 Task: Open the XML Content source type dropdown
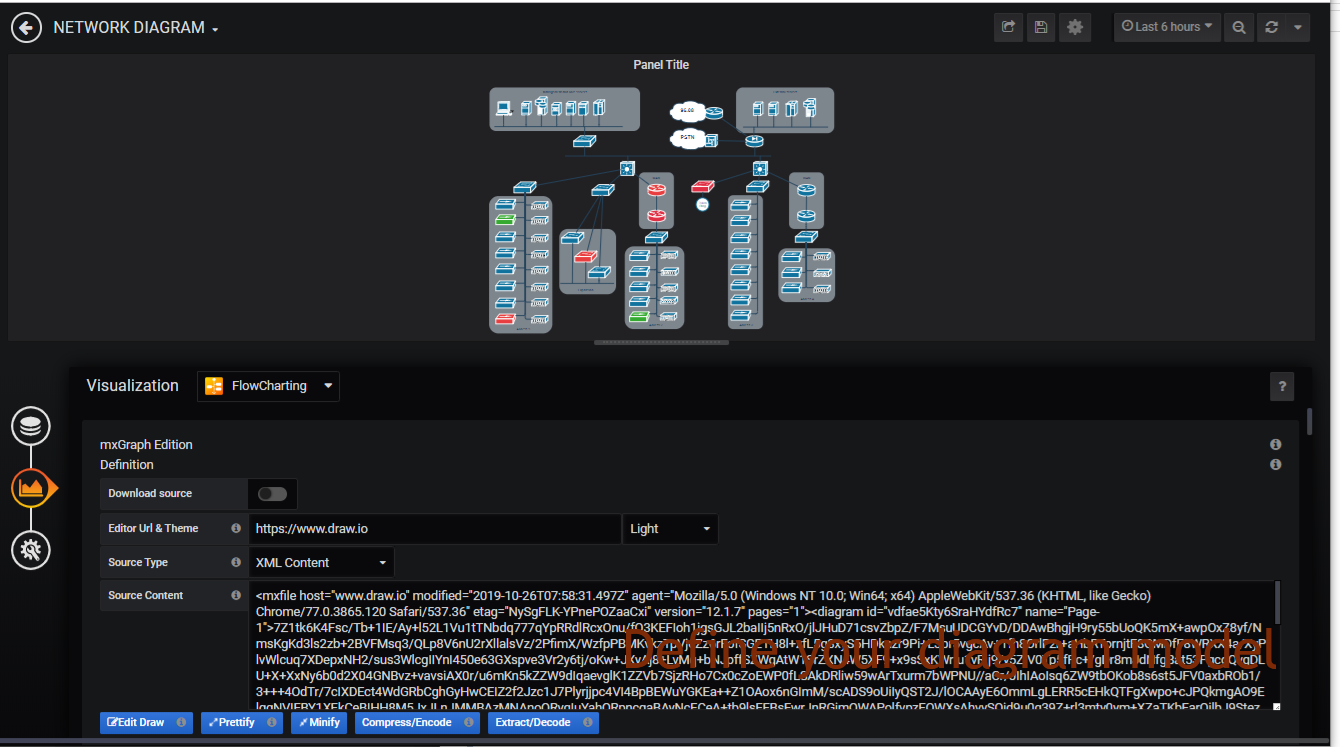(x=321, y=563)
